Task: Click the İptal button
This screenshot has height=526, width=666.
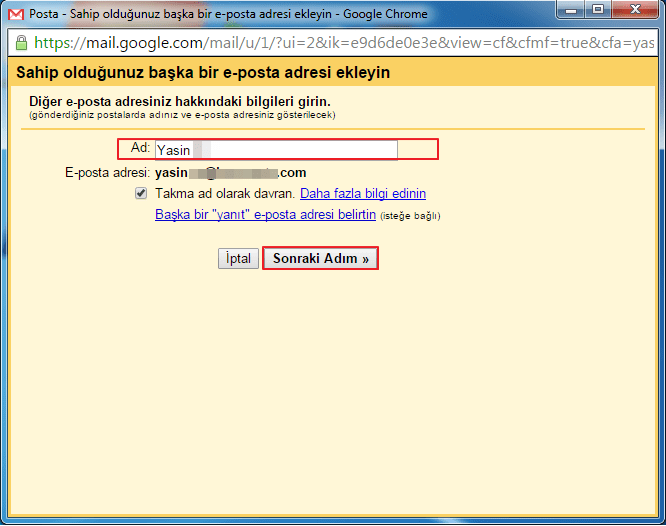Action: (x=238, y=258)
